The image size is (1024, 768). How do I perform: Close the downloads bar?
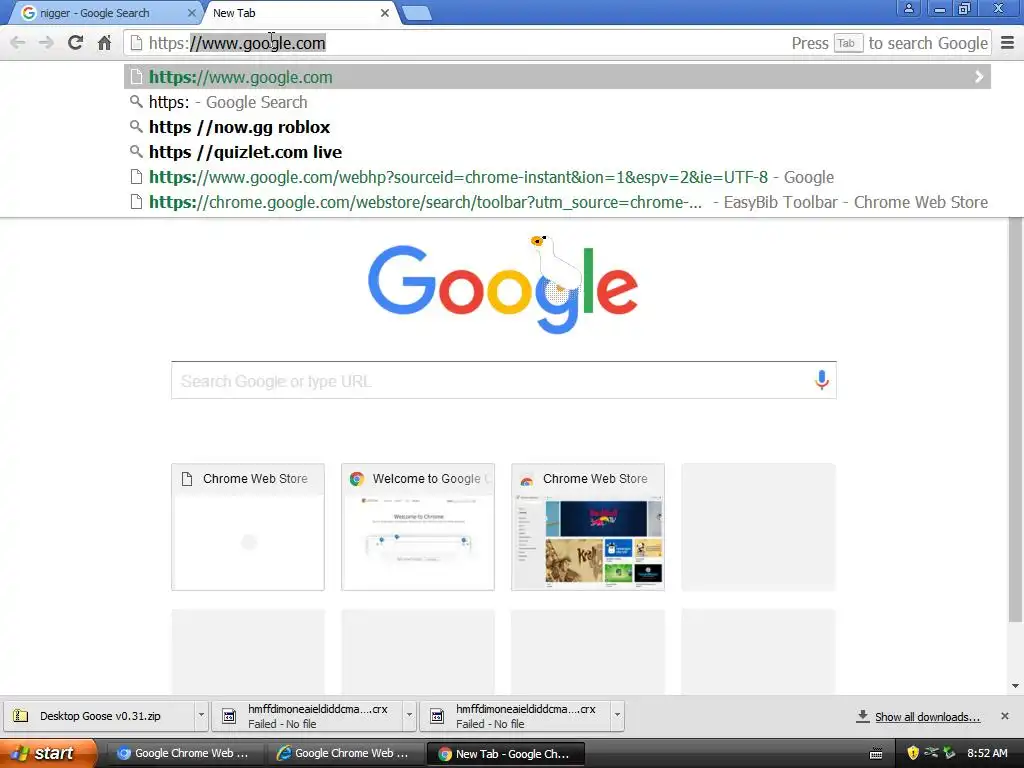1005,716
